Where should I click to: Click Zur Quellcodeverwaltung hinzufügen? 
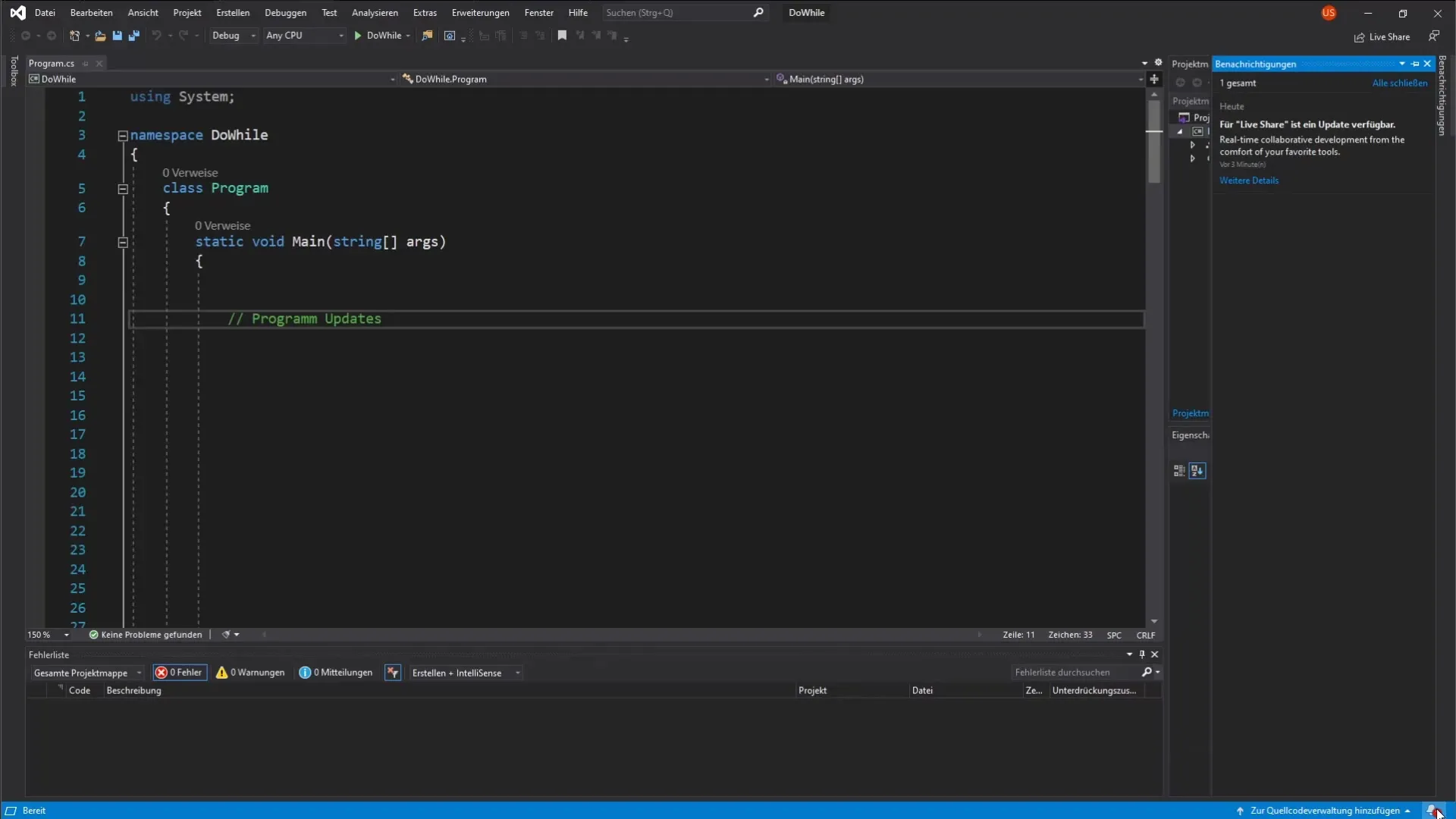click(1324, 811)
